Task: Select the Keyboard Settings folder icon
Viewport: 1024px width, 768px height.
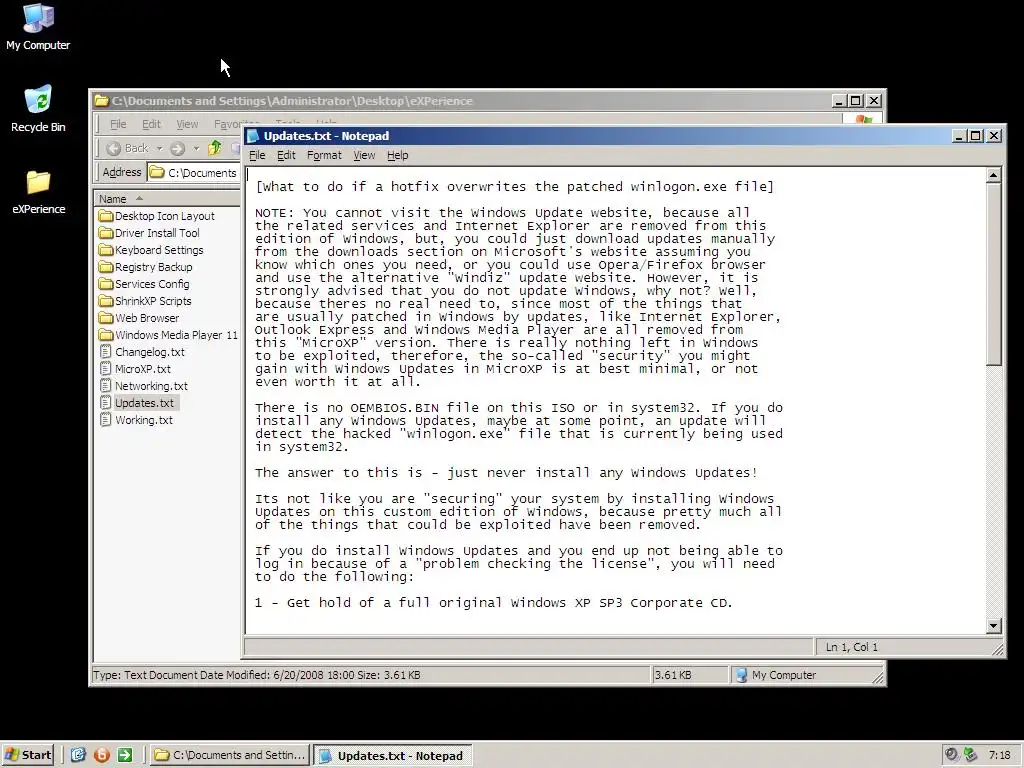Action: 106,249
